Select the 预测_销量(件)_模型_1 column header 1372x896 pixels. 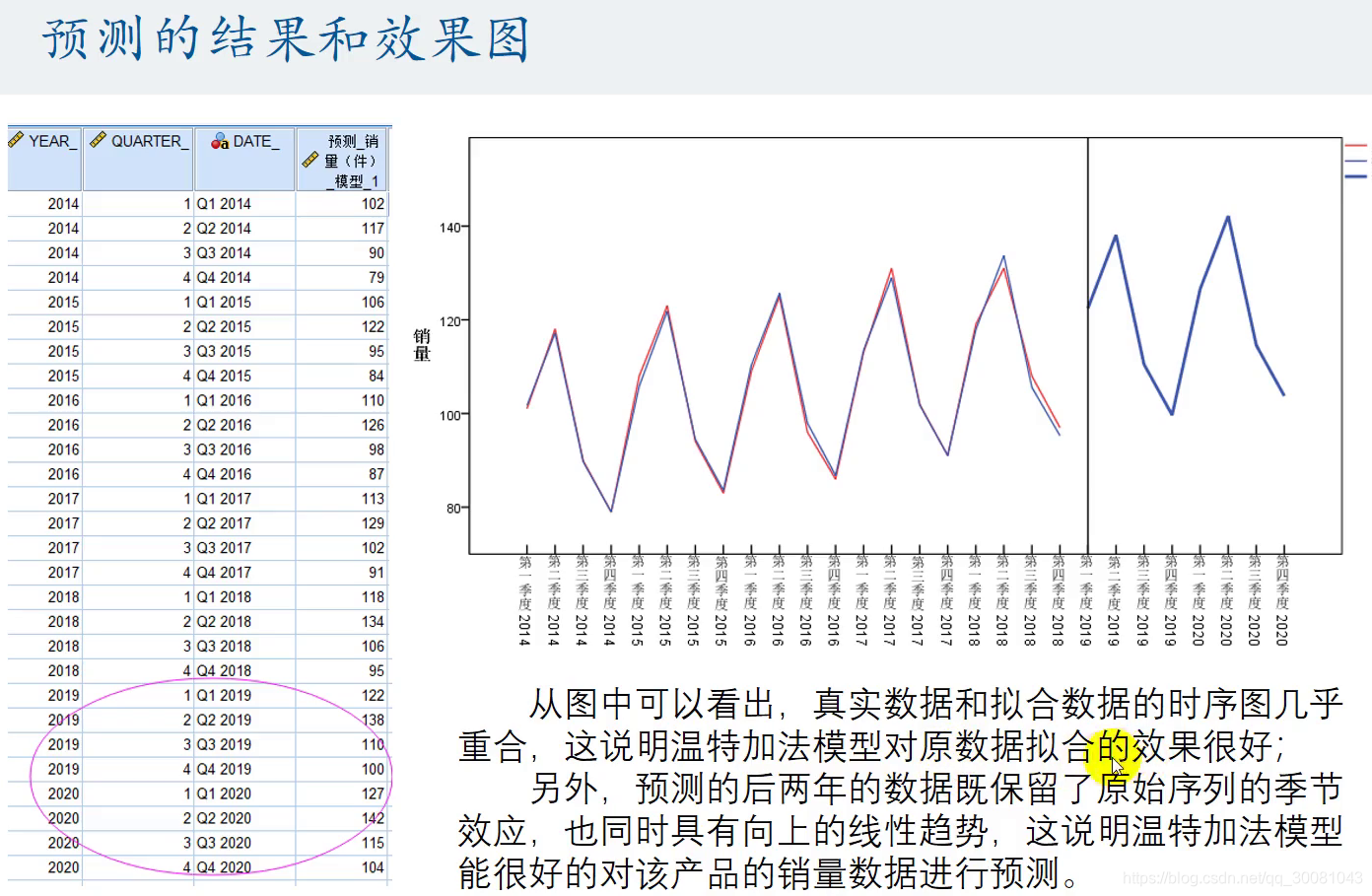[342, 159]
